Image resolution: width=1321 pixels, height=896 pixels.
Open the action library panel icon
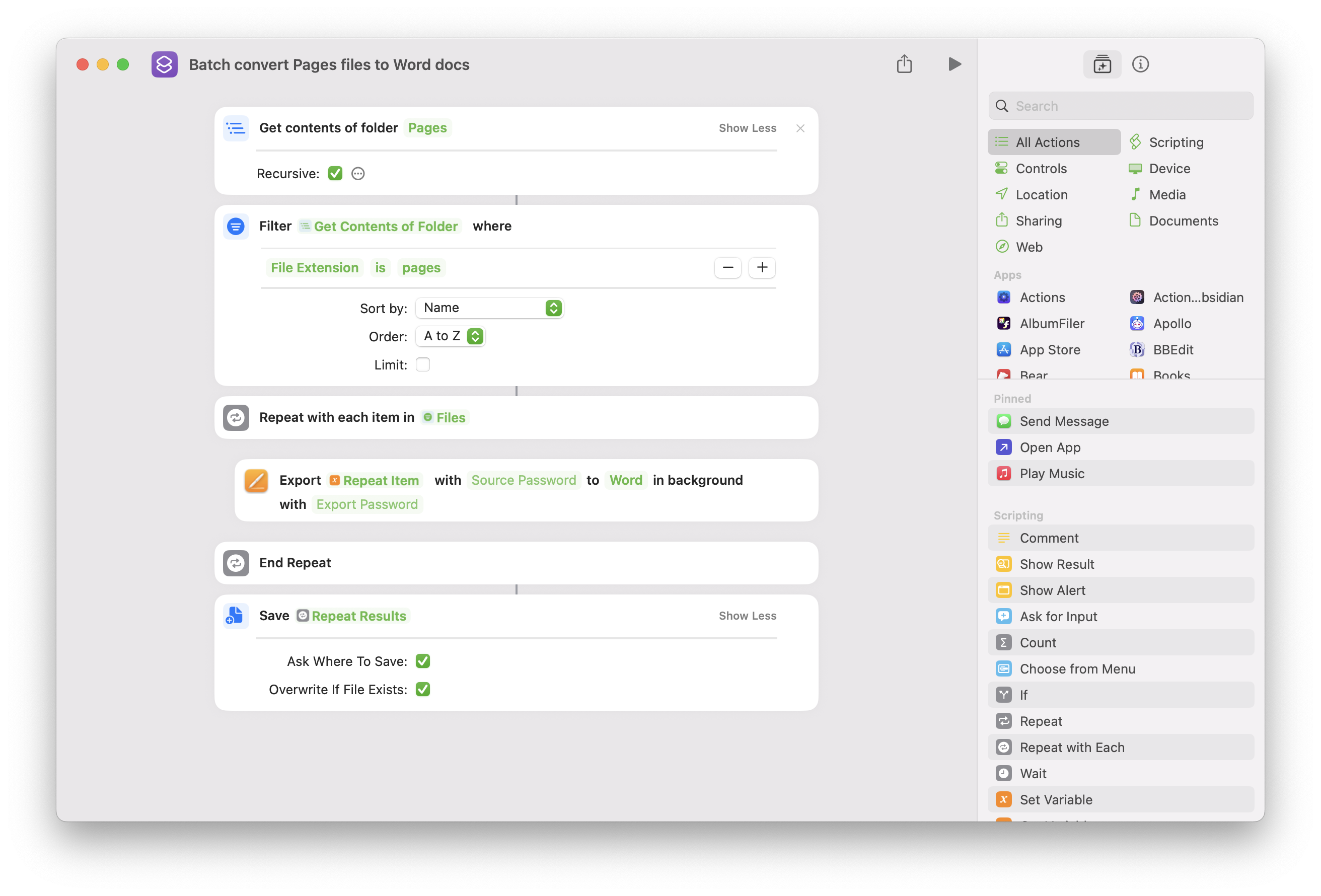[1102, 64]
